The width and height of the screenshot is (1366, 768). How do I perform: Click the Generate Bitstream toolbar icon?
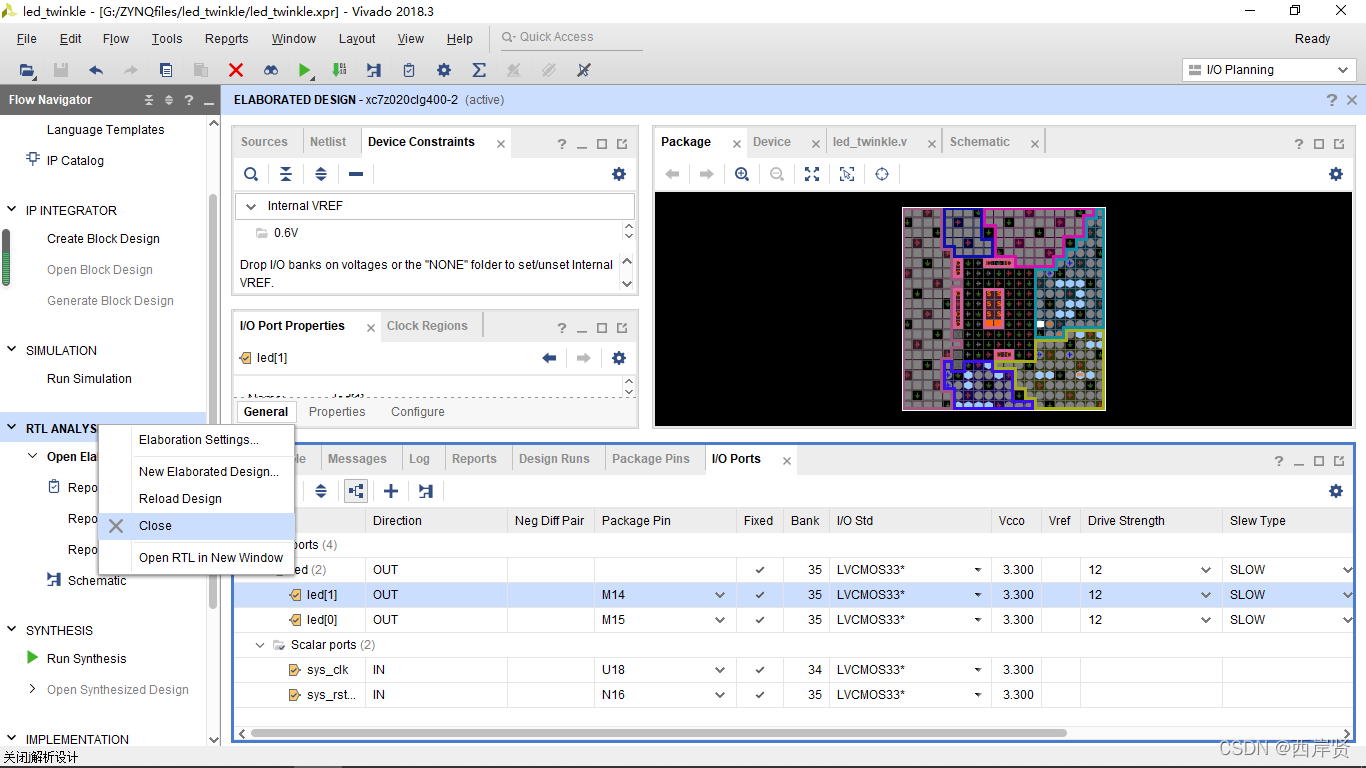[x=339, y=70]
